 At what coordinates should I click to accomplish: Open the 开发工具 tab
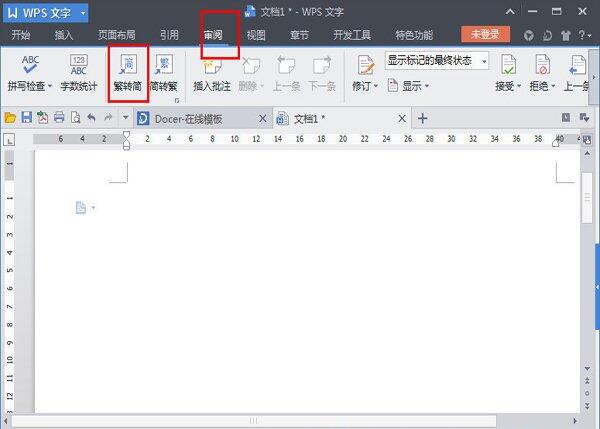352,35
